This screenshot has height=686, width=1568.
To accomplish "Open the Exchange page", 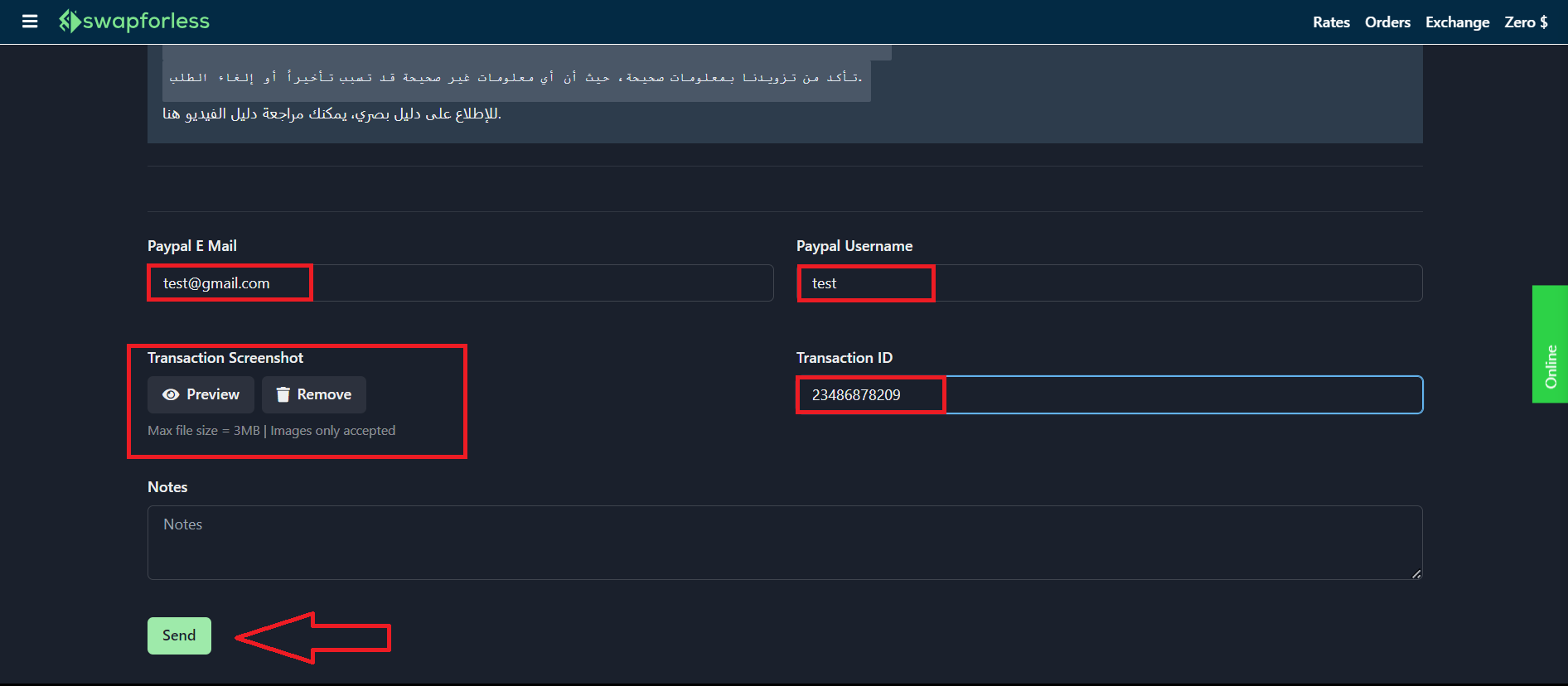I will click(x=1457, y=22).
